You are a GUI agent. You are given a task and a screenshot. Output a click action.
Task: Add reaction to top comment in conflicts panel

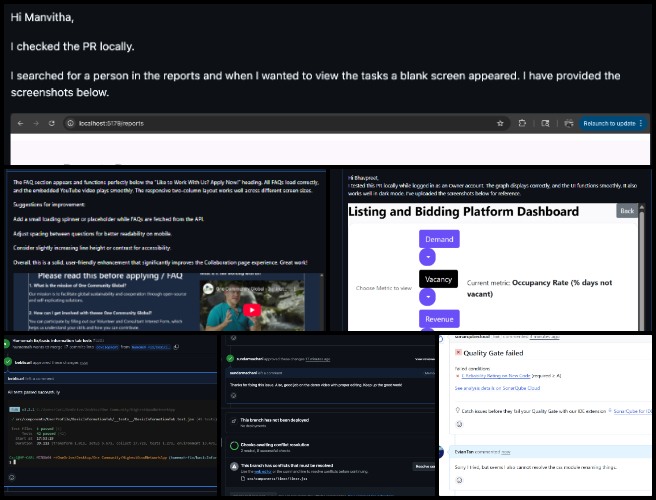[233, 338]
